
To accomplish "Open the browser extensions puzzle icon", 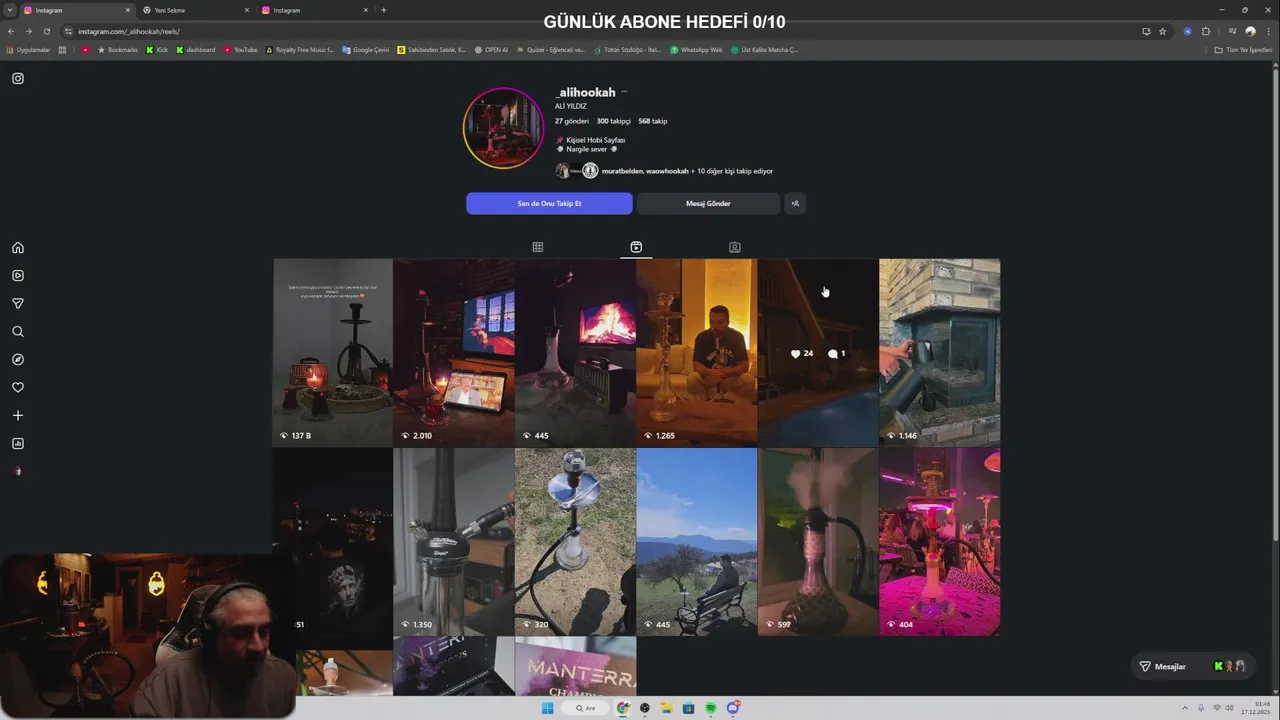I will [x=1205, y=31].
